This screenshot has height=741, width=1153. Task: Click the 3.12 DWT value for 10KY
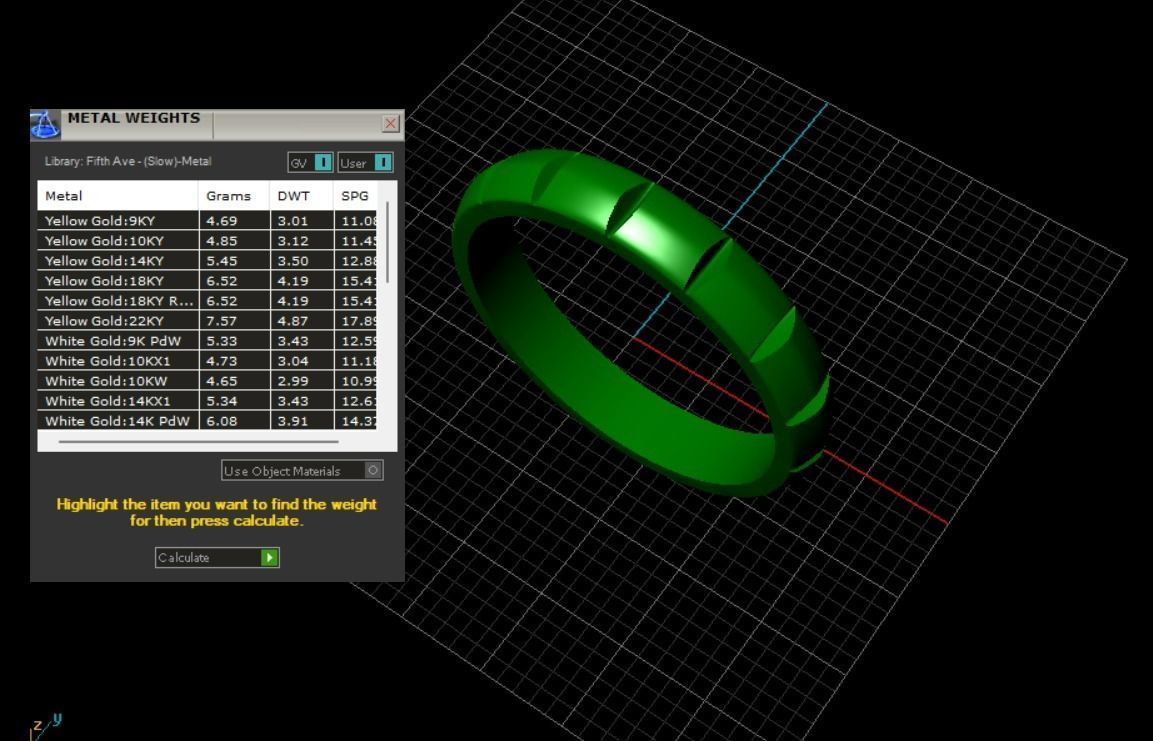coord(293,240)
